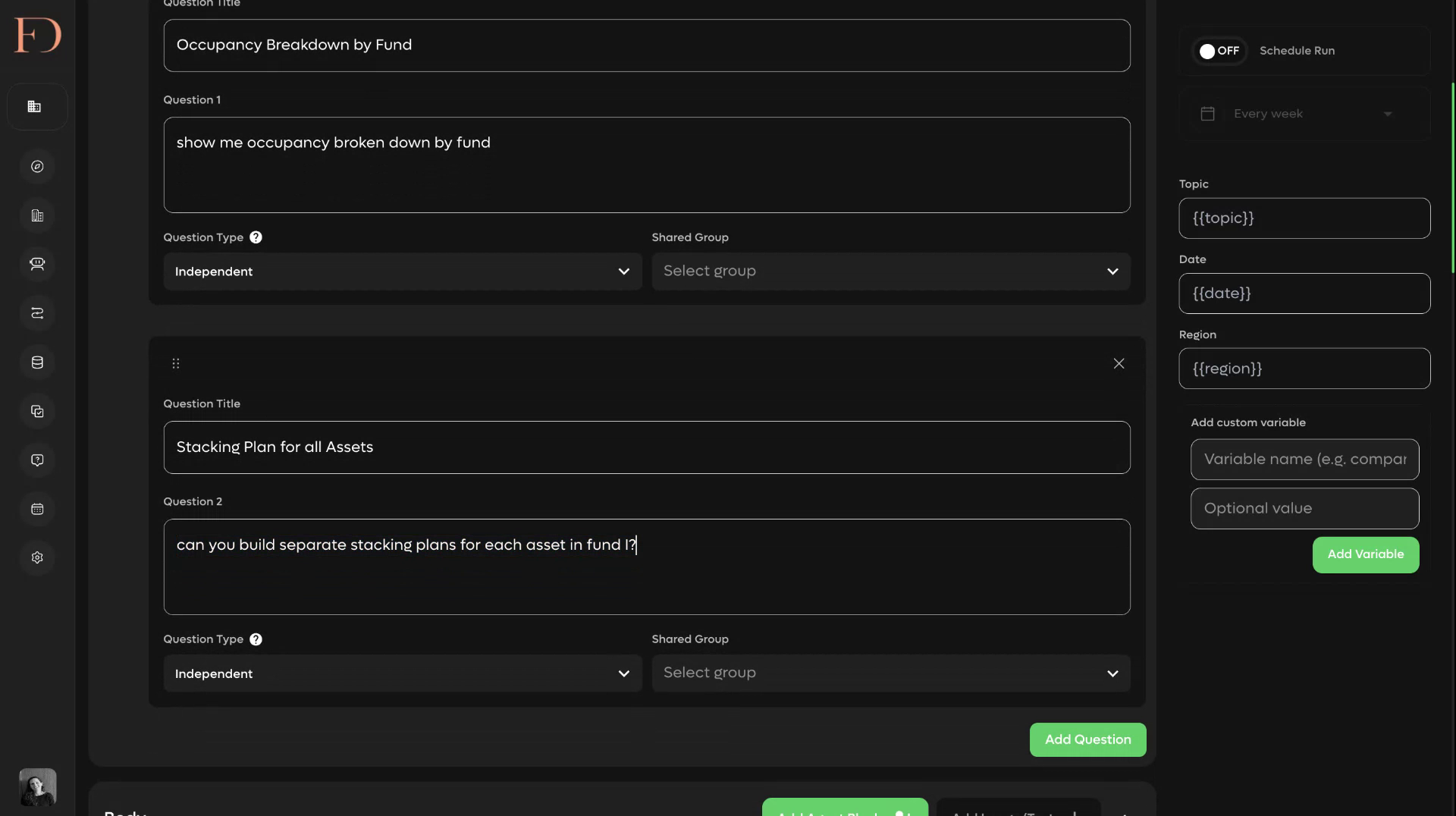Click the Add Question button
This screenshot has width=1456, height=816.
tap(1087, 739)
